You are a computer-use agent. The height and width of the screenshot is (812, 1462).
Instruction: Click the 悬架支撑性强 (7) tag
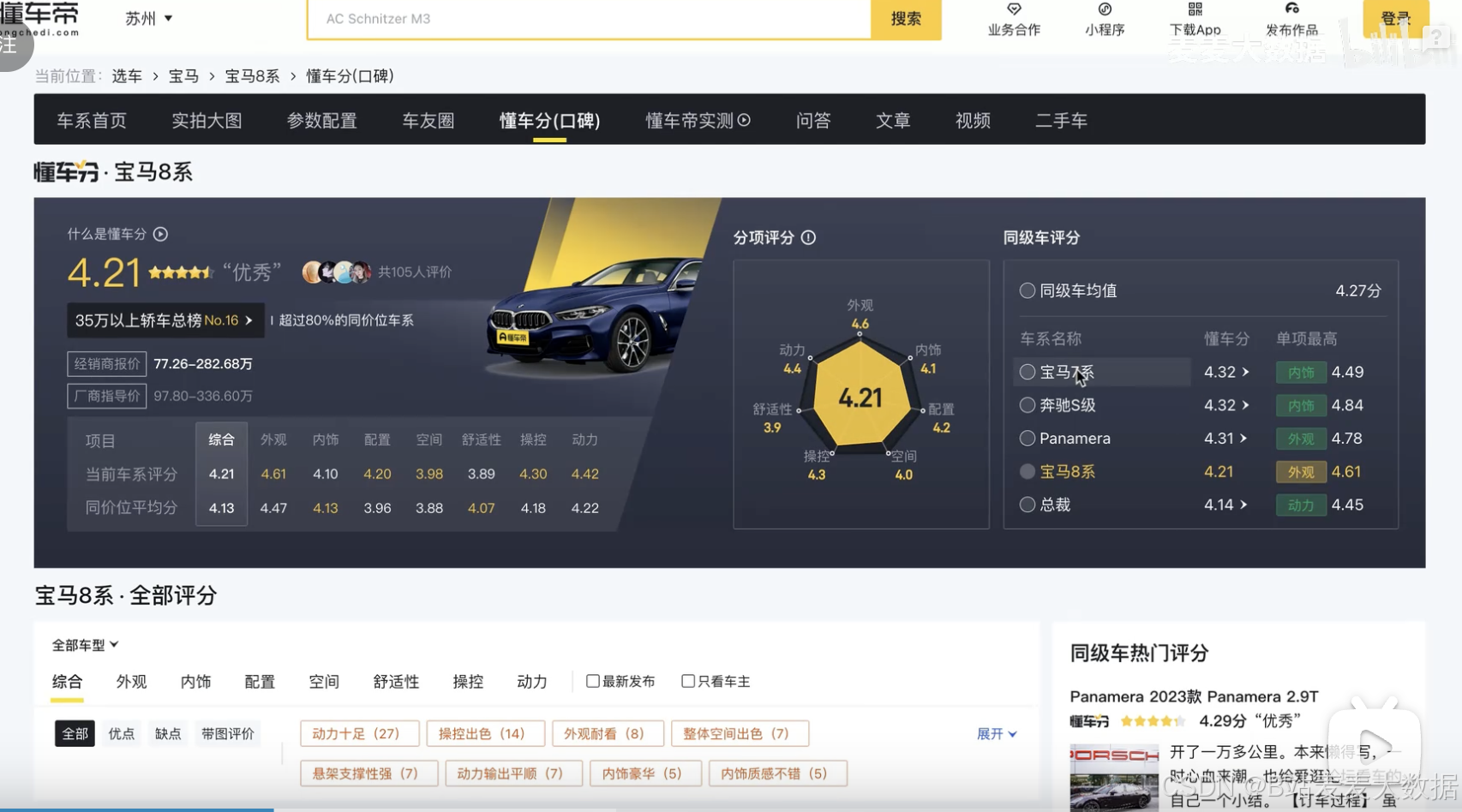point(369,773)
